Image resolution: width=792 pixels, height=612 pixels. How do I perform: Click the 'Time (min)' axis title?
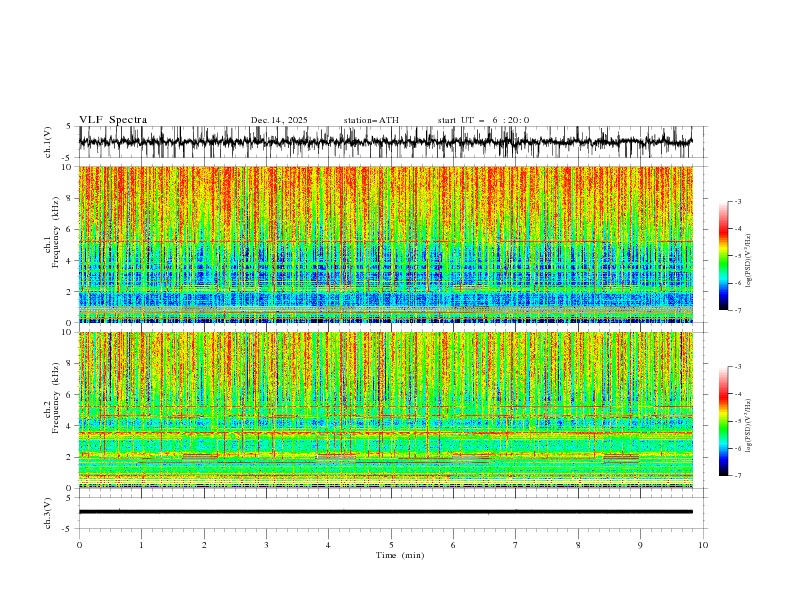tap(400, 555)
